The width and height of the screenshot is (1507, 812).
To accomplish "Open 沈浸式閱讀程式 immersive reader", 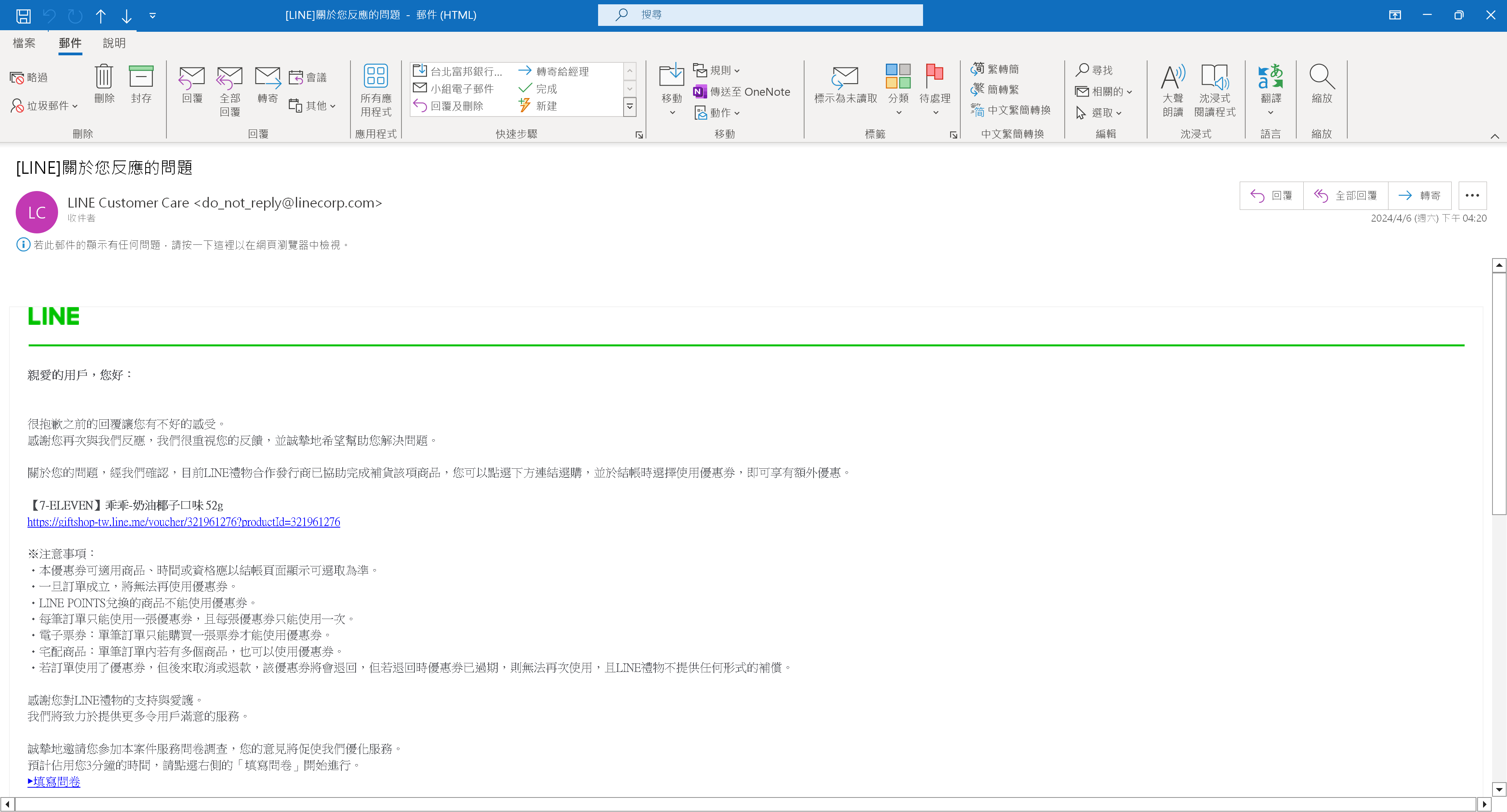I will pyautogui.click(x=1215, y=91).
